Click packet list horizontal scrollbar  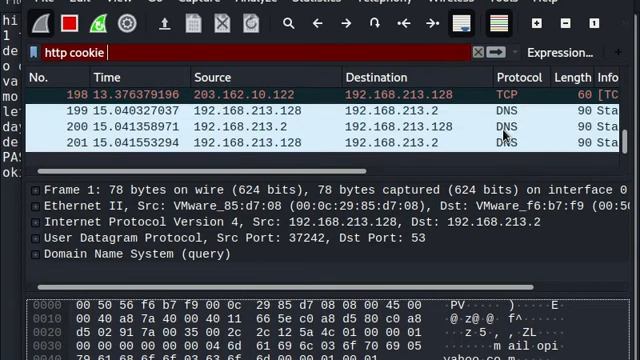[x=202, y=171]
